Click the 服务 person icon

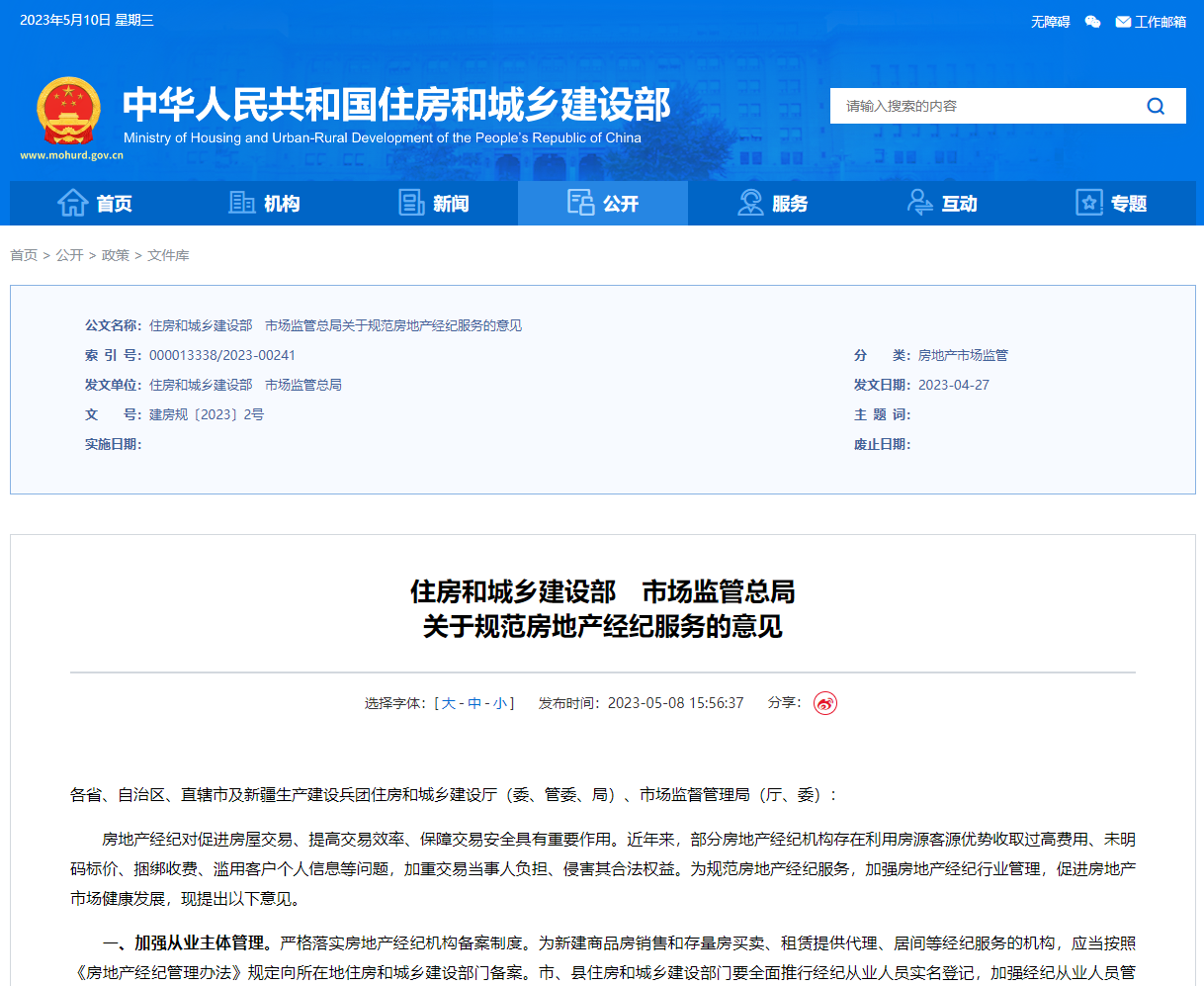pos(751,203)
